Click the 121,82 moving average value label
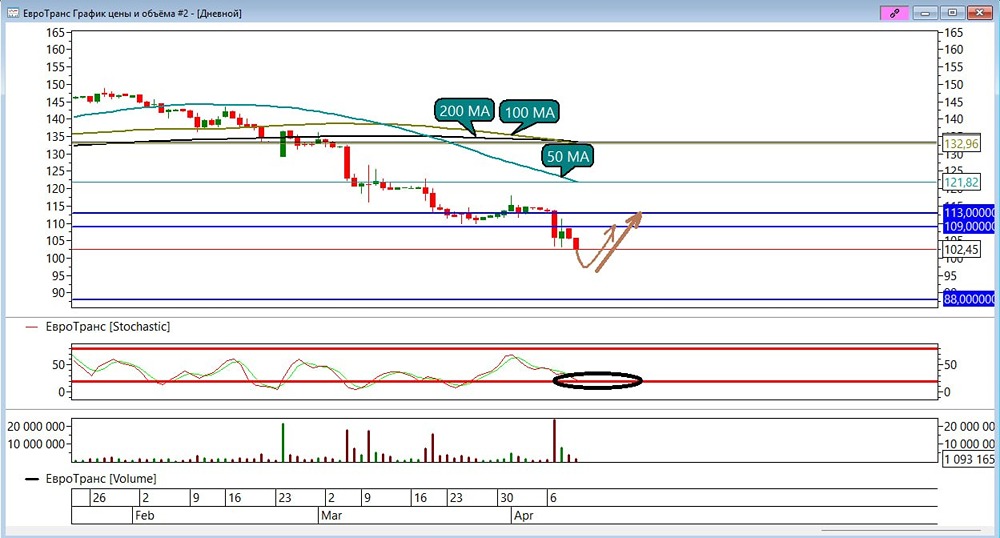Image resolution: width=1000 pixels, height=538 pixels. pos(961,182)
